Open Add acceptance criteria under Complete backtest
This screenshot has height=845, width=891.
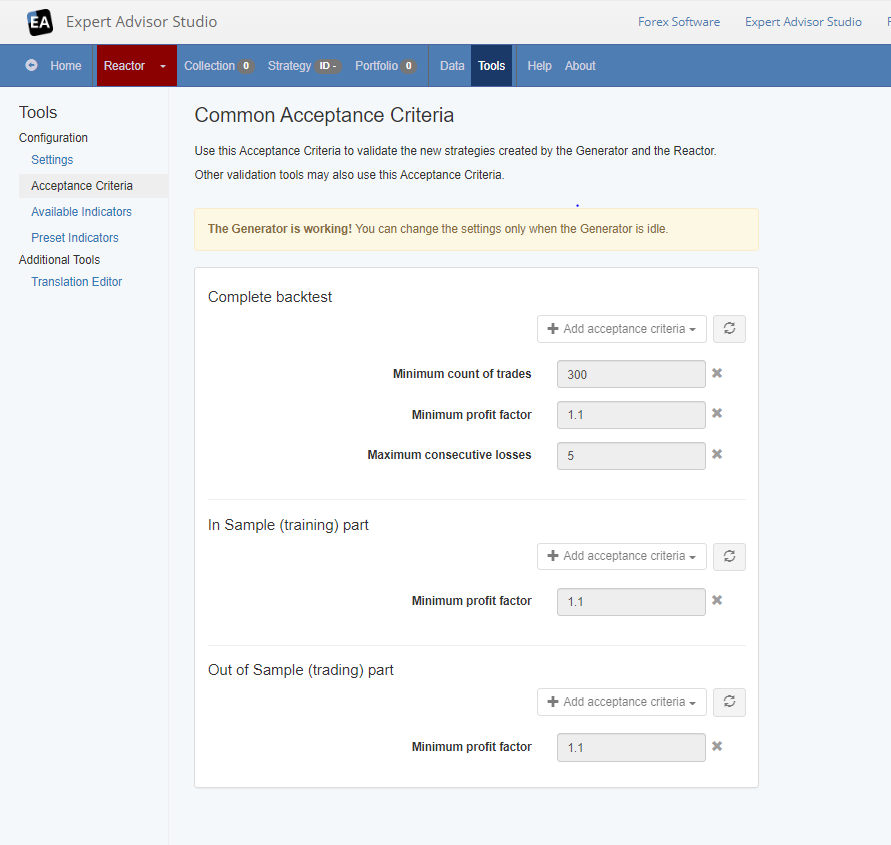622,329
